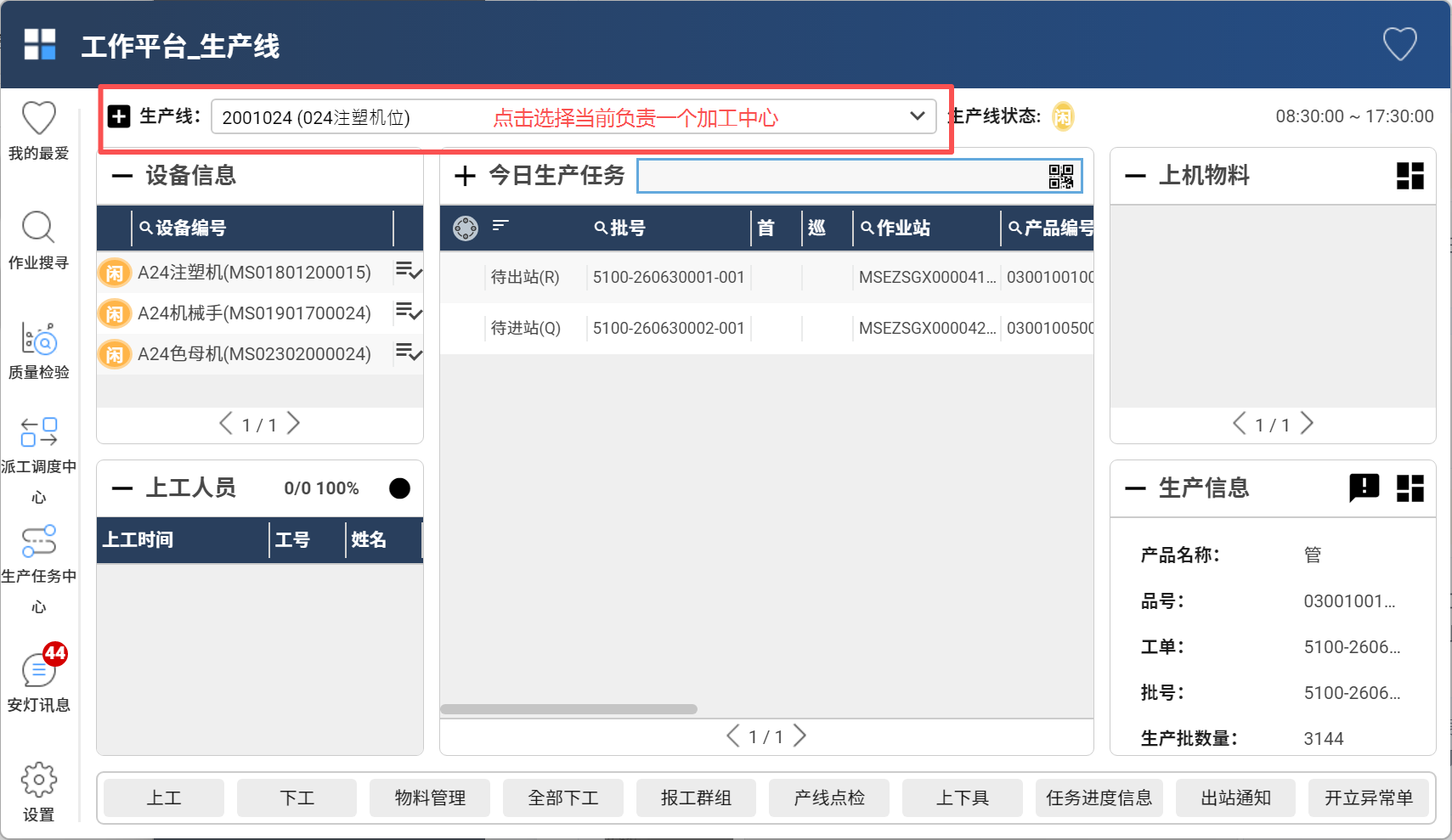Click the horizontal scrollbar under task table
The image size is (1452, 840).
[568, 708]
